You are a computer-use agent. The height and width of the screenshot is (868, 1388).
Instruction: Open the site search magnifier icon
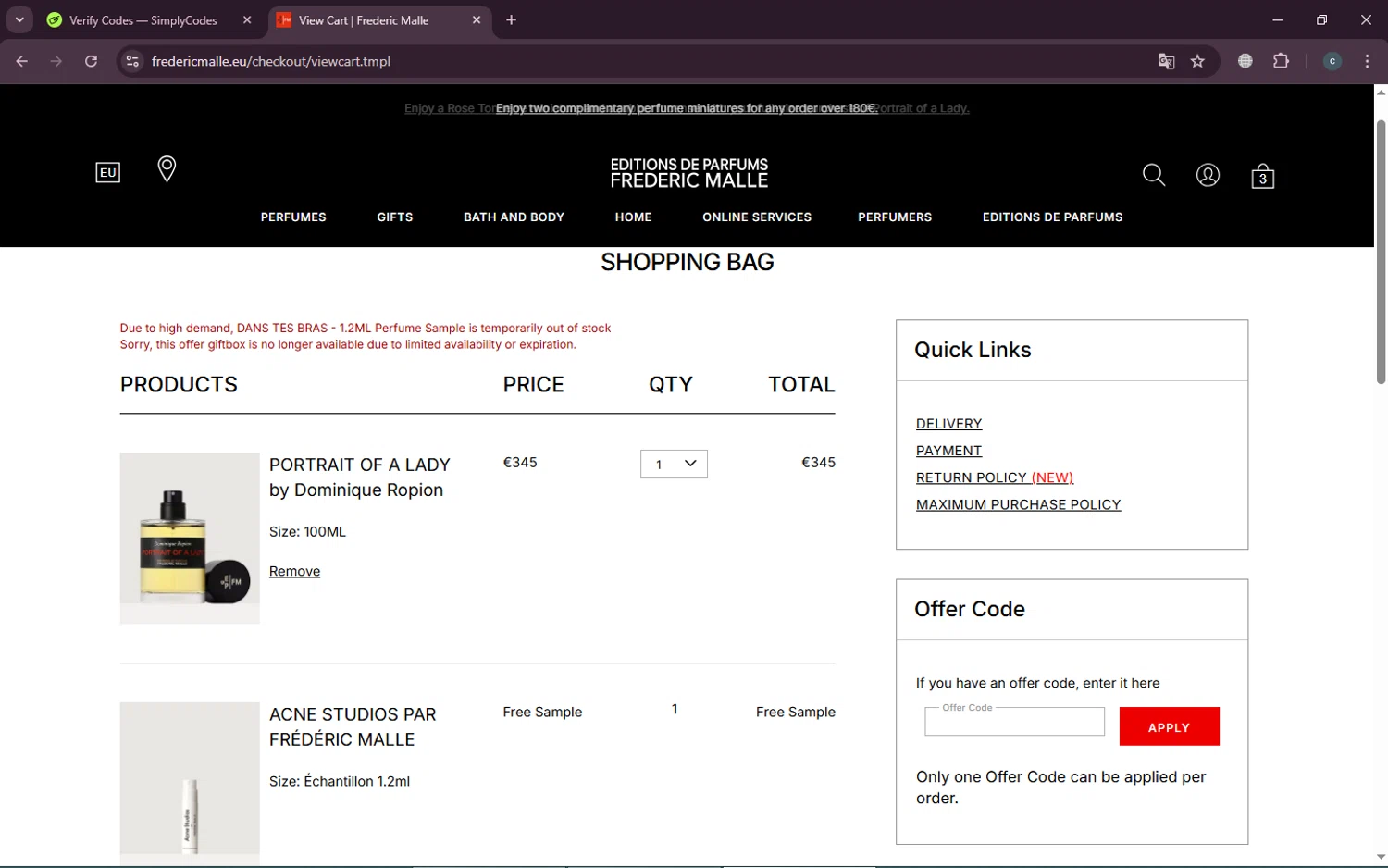[1153, 175]
